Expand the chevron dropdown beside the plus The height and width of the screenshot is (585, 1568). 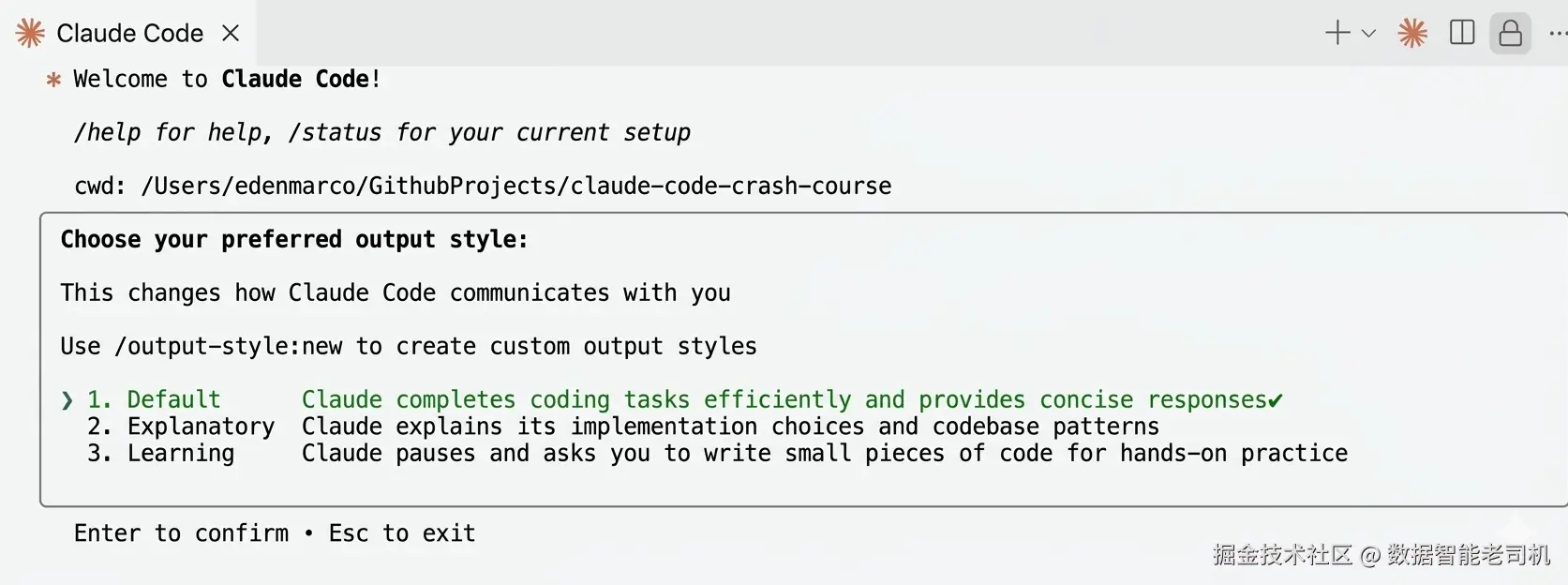coord(1368,34)
